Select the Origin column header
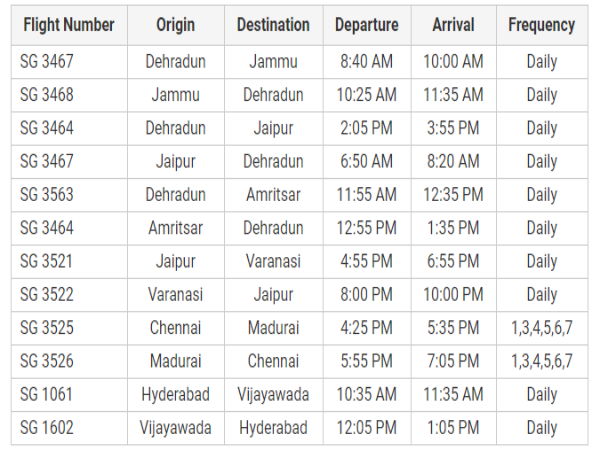 tap(176, 25)
